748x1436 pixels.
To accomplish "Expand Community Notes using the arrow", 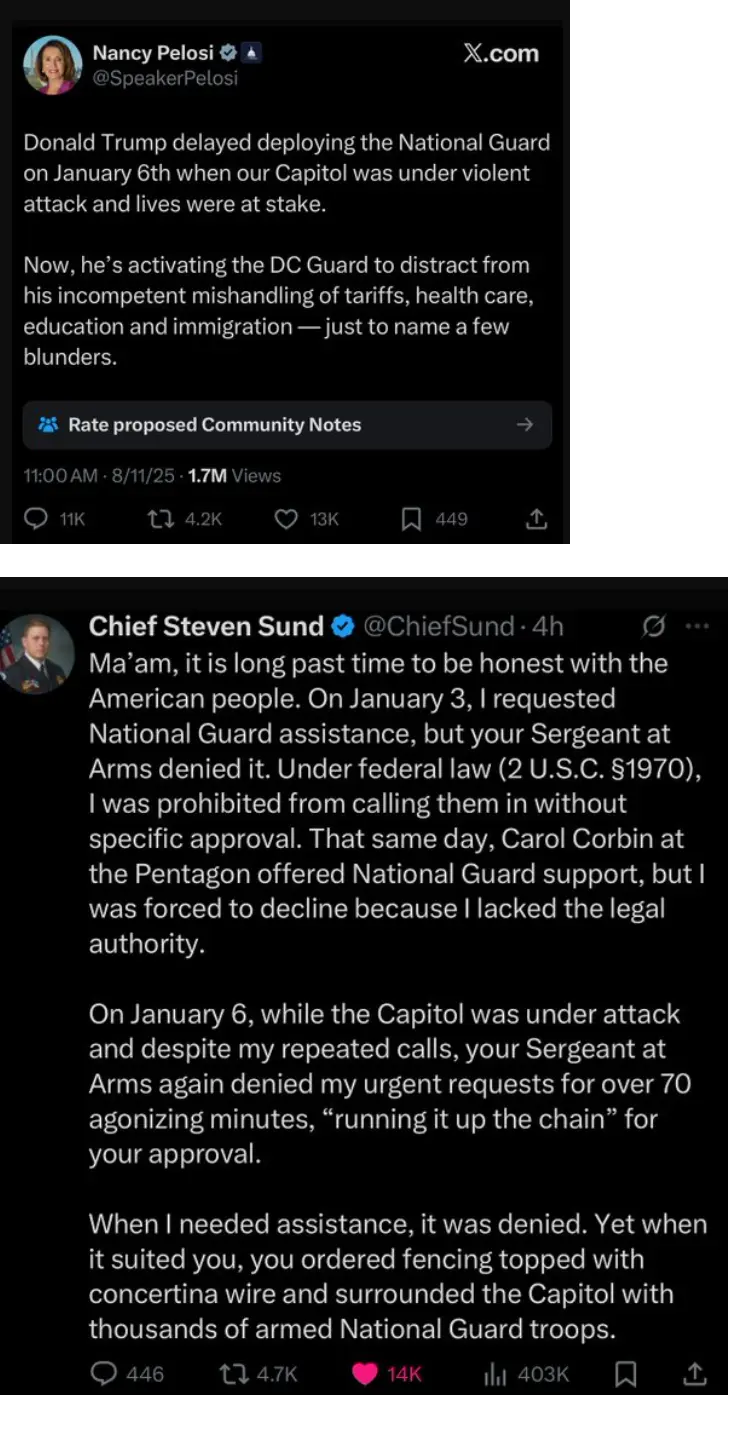I will tap(524, 425).
